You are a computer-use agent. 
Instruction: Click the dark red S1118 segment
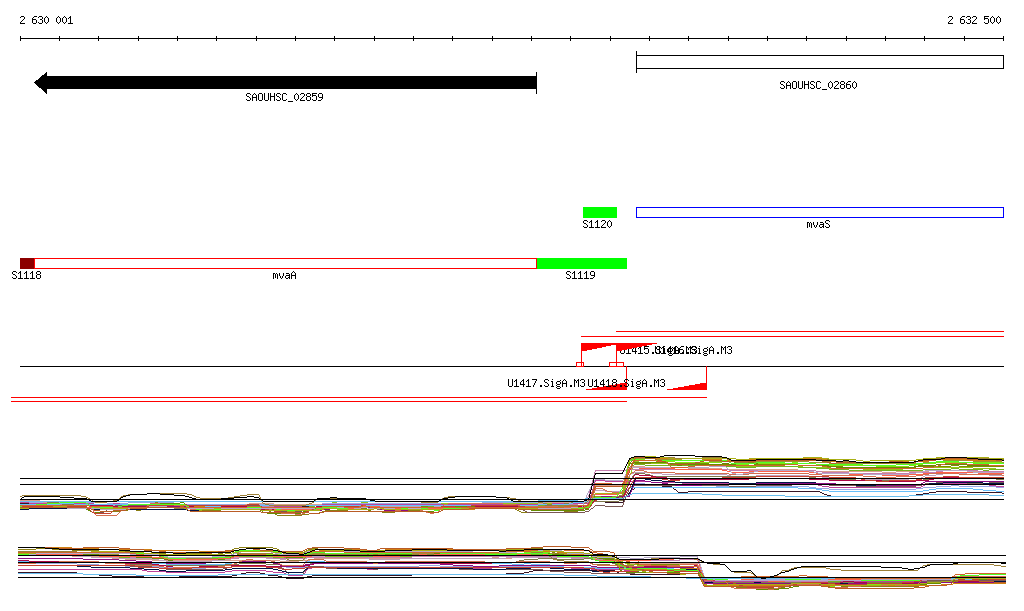[x=27, y=263]
